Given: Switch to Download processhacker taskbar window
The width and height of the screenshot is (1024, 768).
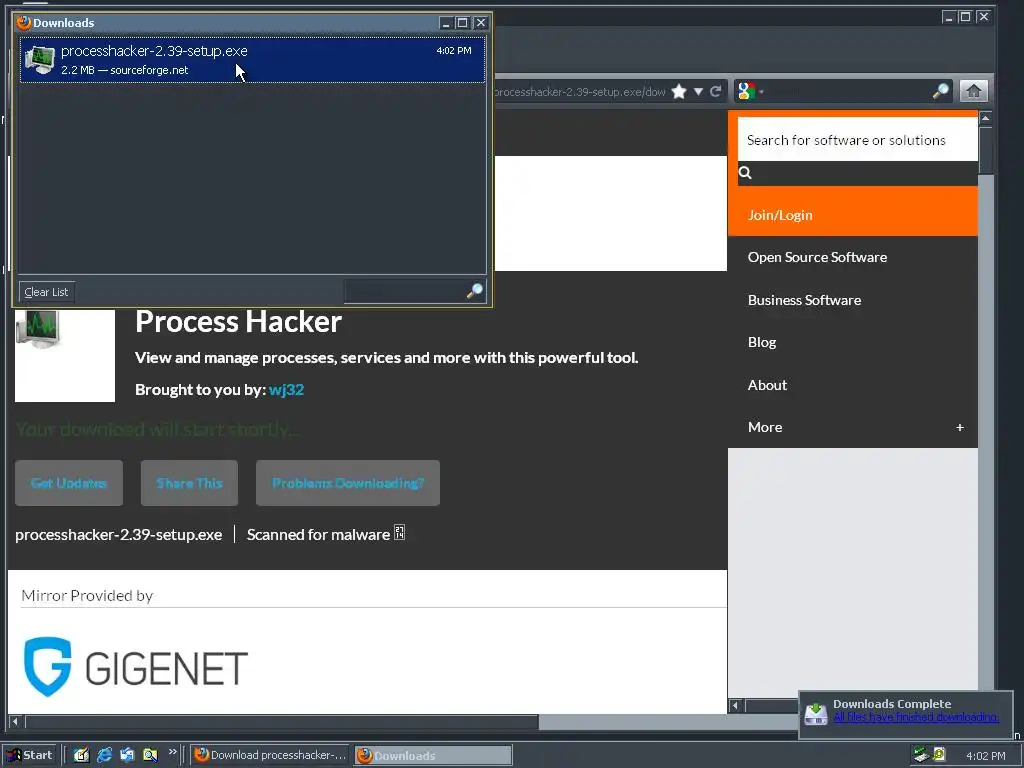Looking at the screenshot, I should pyautogui.click(x=270, y=755).
